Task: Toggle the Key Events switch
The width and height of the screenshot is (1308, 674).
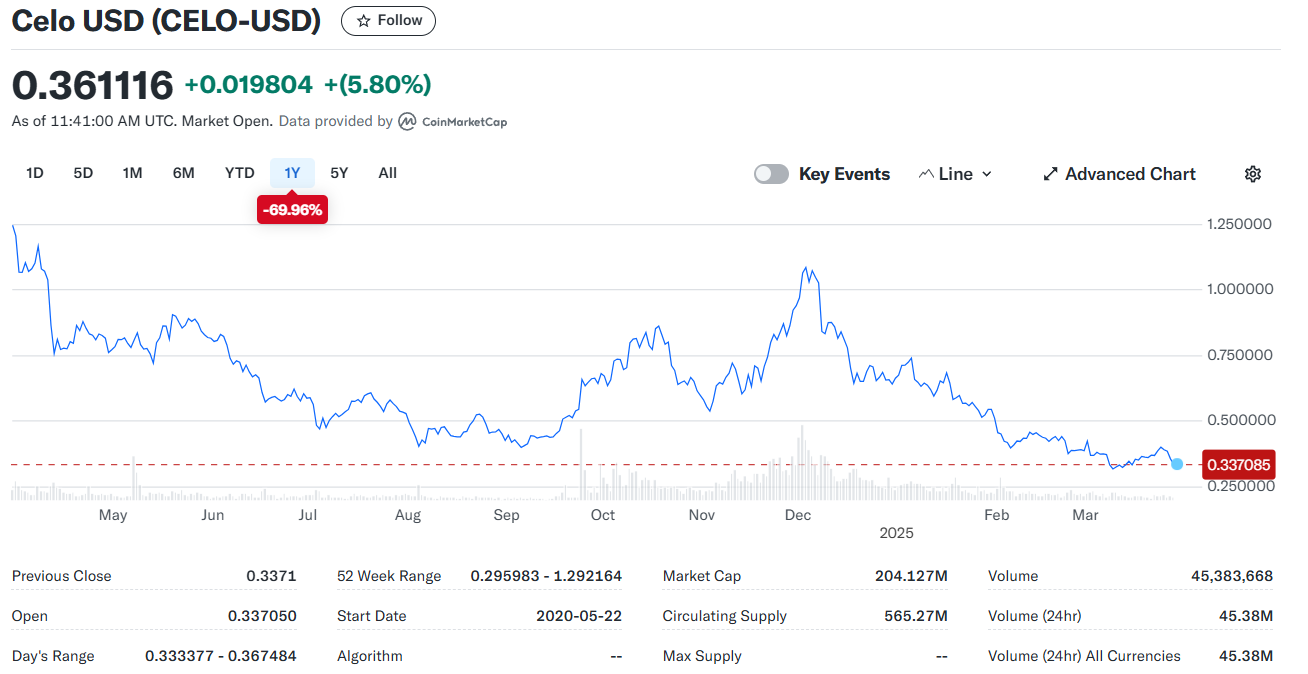Action: (771, 174)
